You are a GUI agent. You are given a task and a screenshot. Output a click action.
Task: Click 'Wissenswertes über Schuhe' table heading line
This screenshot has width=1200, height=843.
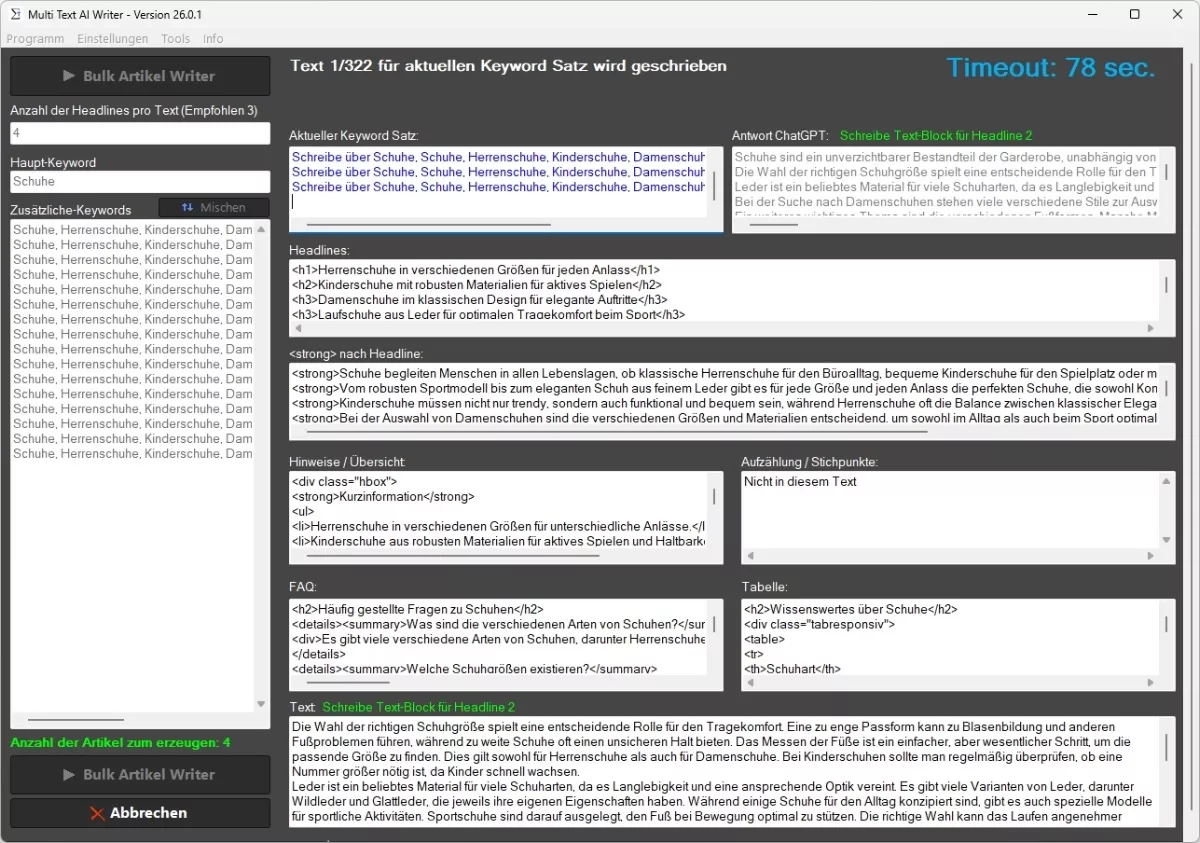(x=850, y=609)
